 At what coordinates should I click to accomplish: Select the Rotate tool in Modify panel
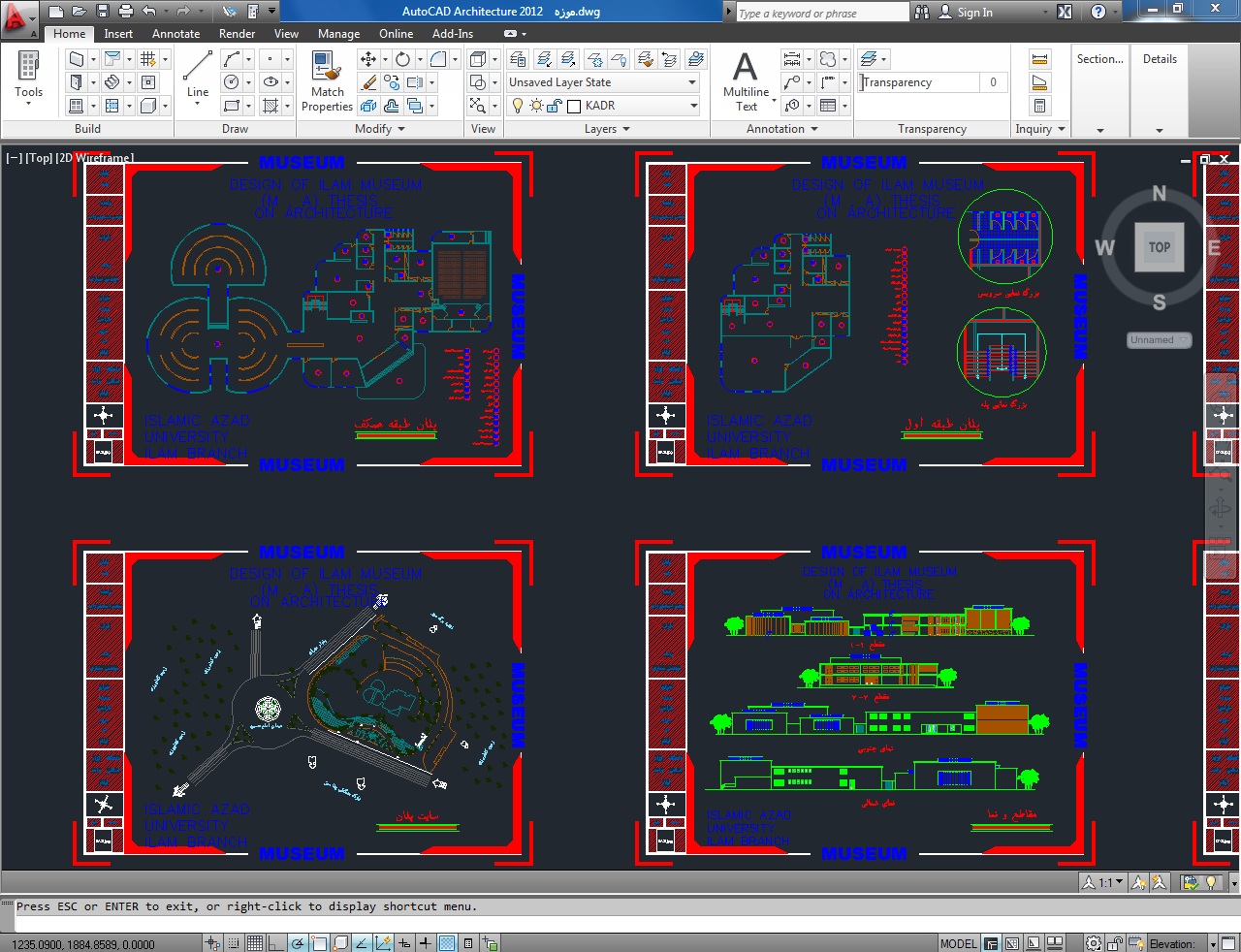(x=402, y=59)
